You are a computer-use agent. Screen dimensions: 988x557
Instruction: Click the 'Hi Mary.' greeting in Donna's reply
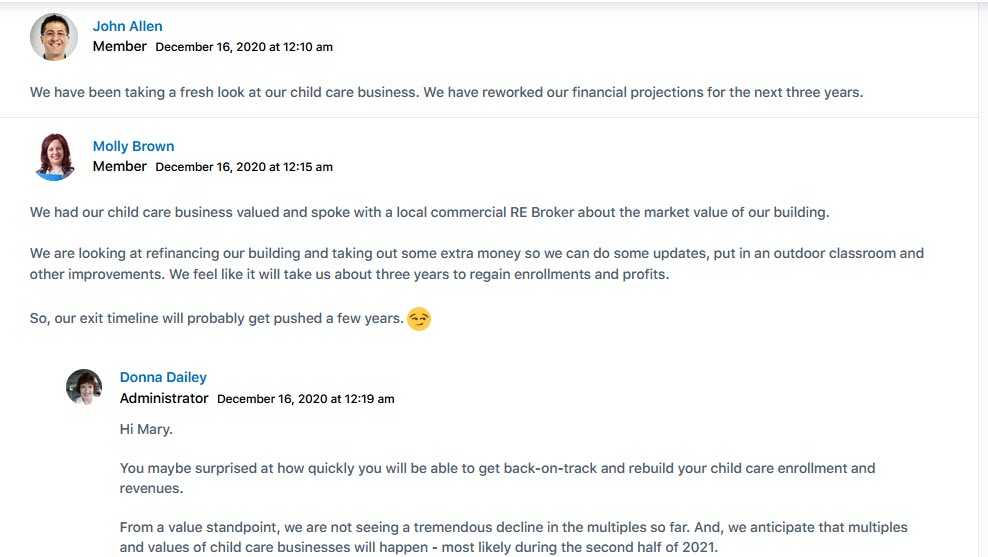click(146, 429)
